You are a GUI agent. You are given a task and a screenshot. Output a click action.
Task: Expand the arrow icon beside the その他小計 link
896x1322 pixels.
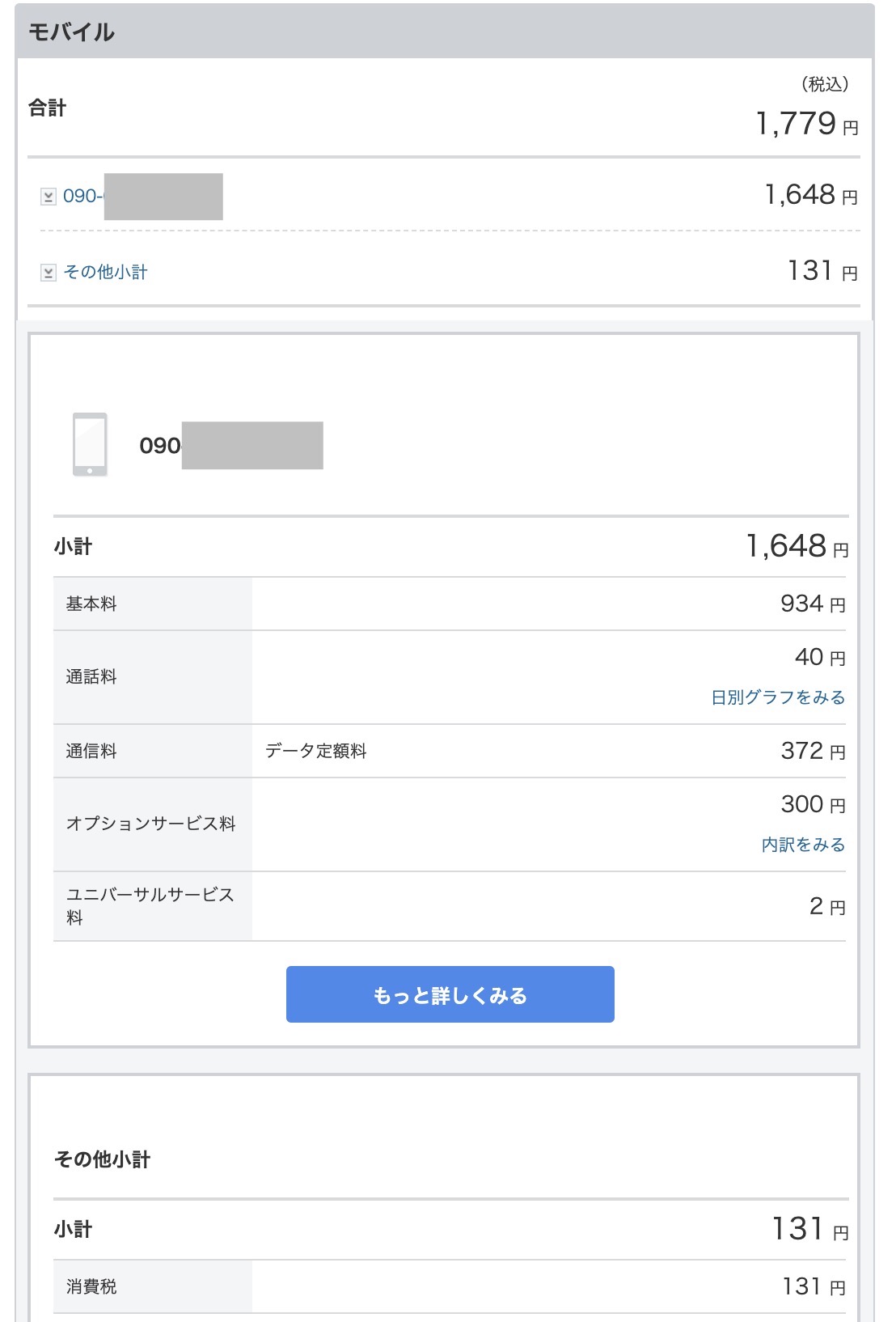click(x=49, y=273)
